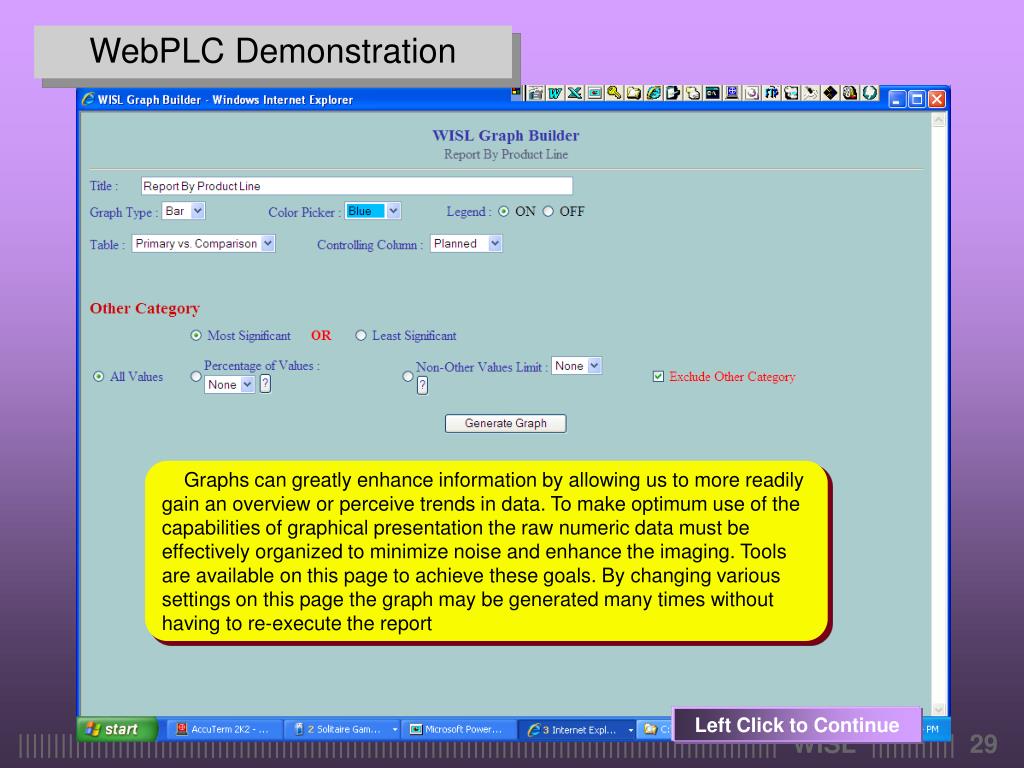Click the 'Report By Product Line' subtitle text
Viewport: 1024px width, 768px height.
coord(505,155)
